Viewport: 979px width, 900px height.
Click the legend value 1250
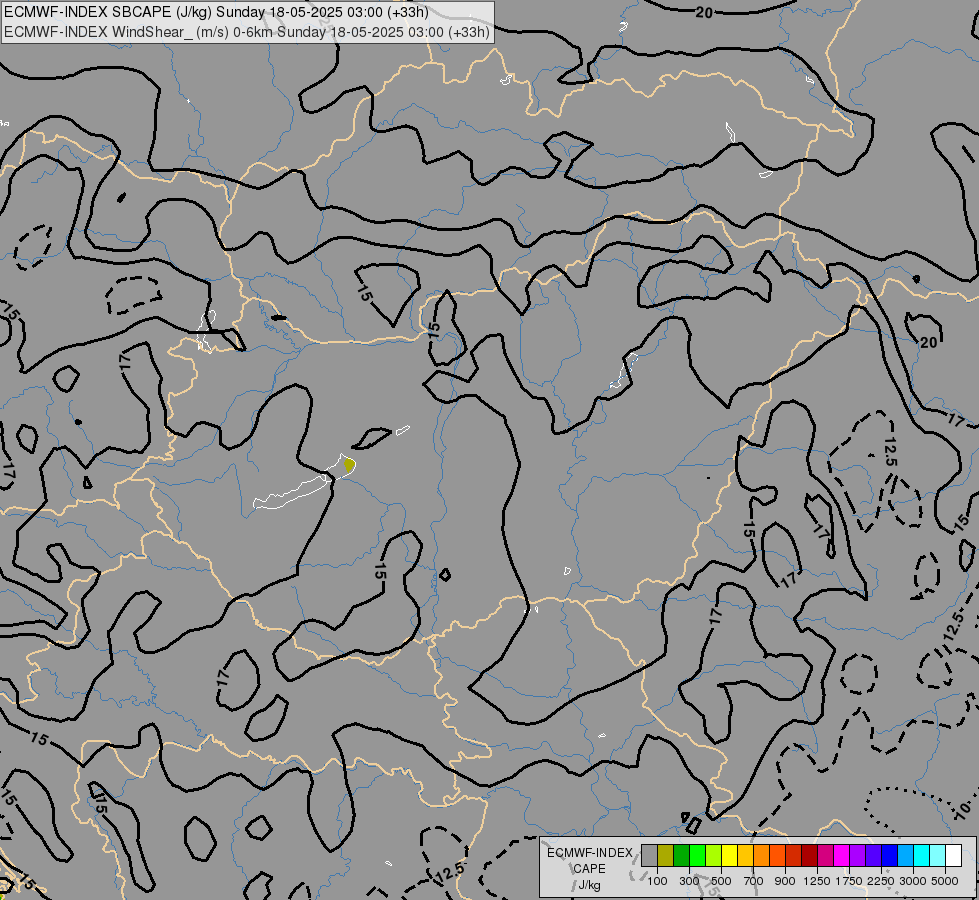click(817, 881)
